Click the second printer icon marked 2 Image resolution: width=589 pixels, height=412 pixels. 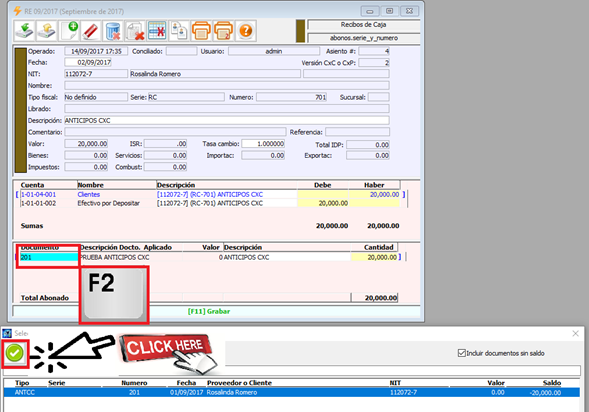click(224, 31)
